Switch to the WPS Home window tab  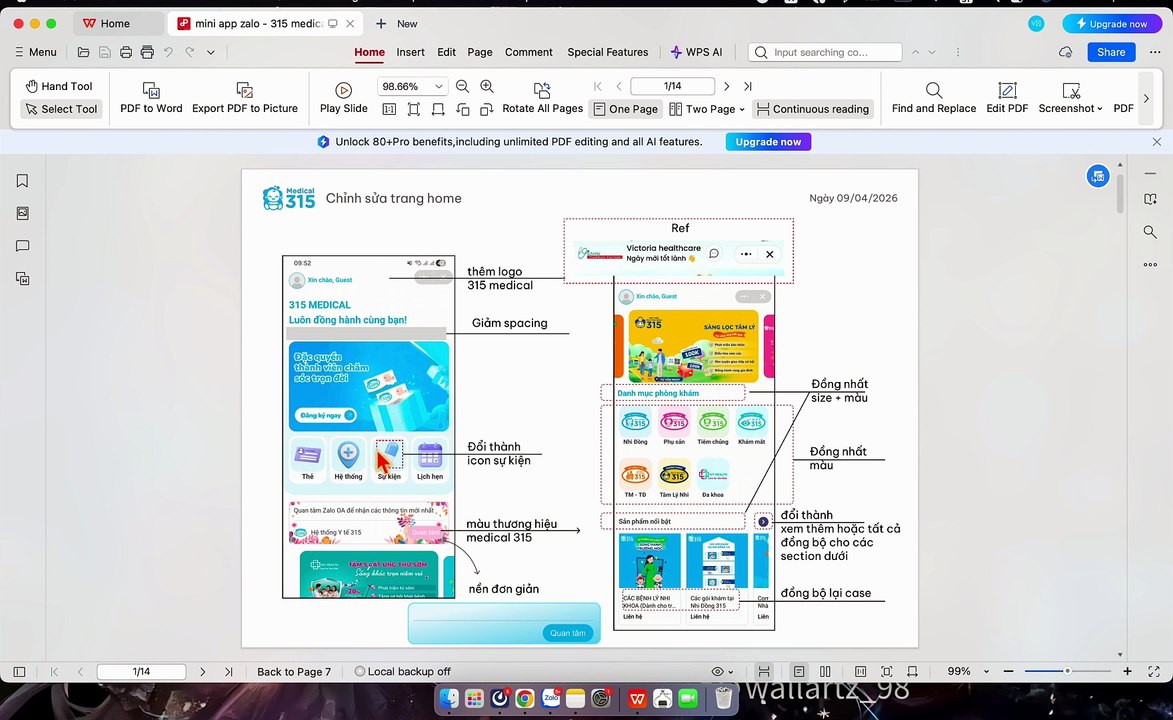point(116,23)
